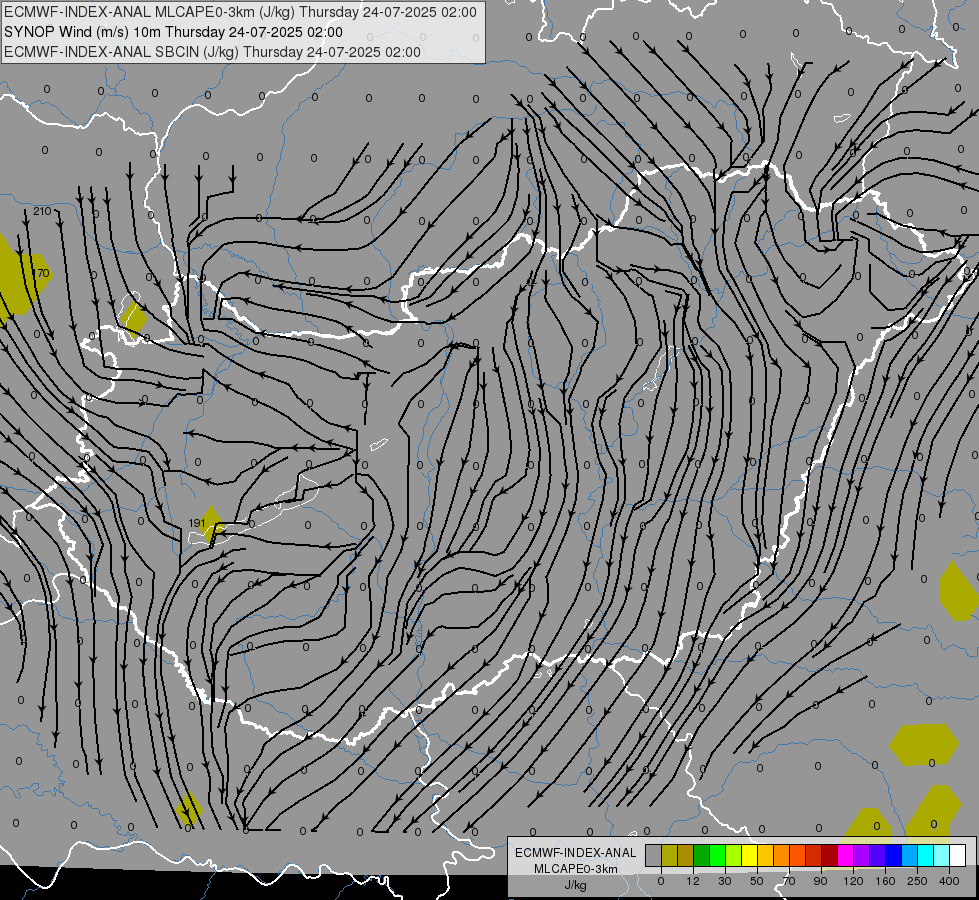Click the 170 value on the olive patch
The image size is (979, 900).
click(41, 274)
